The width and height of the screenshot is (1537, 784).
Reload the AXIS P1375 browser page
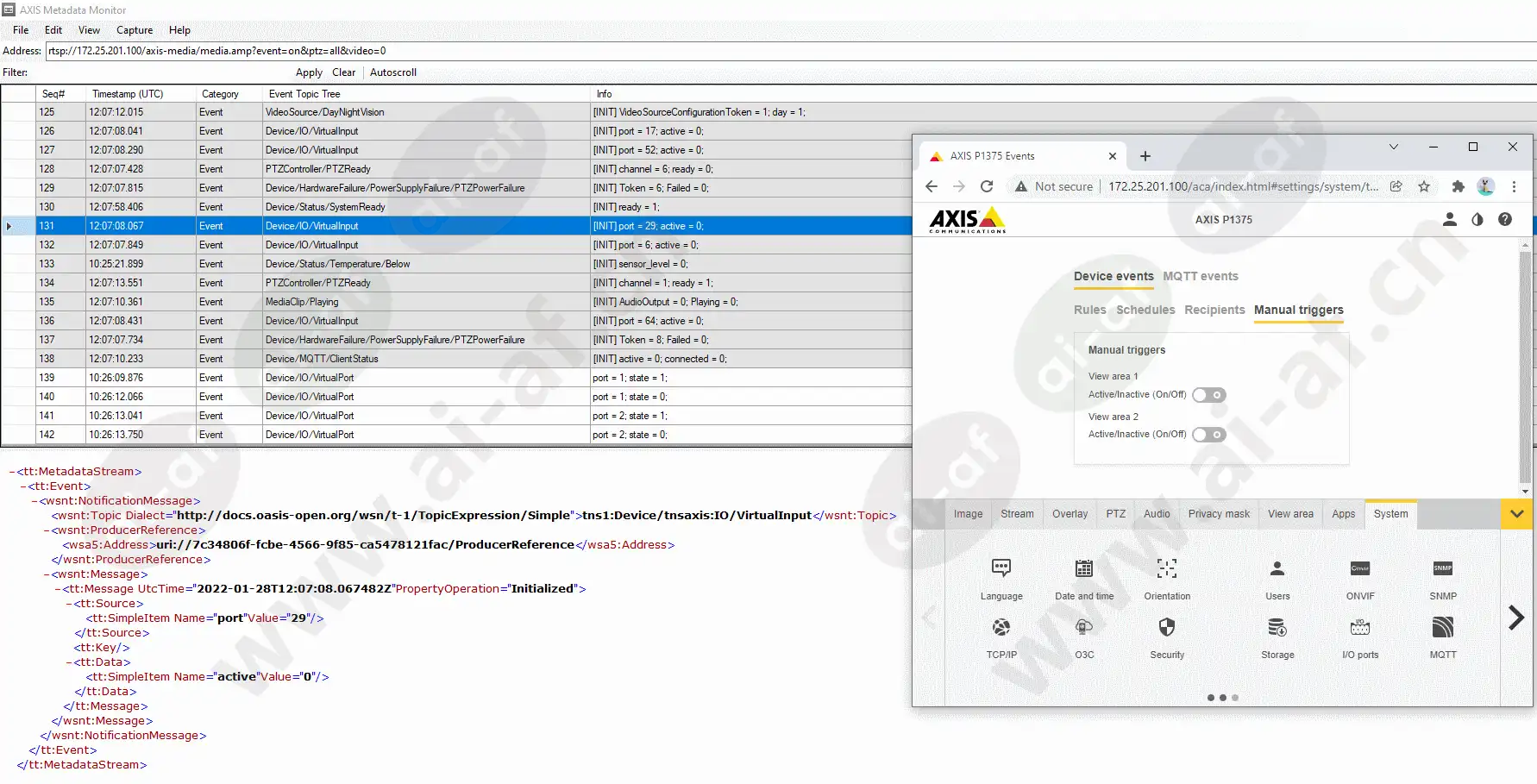pos(987,186)
